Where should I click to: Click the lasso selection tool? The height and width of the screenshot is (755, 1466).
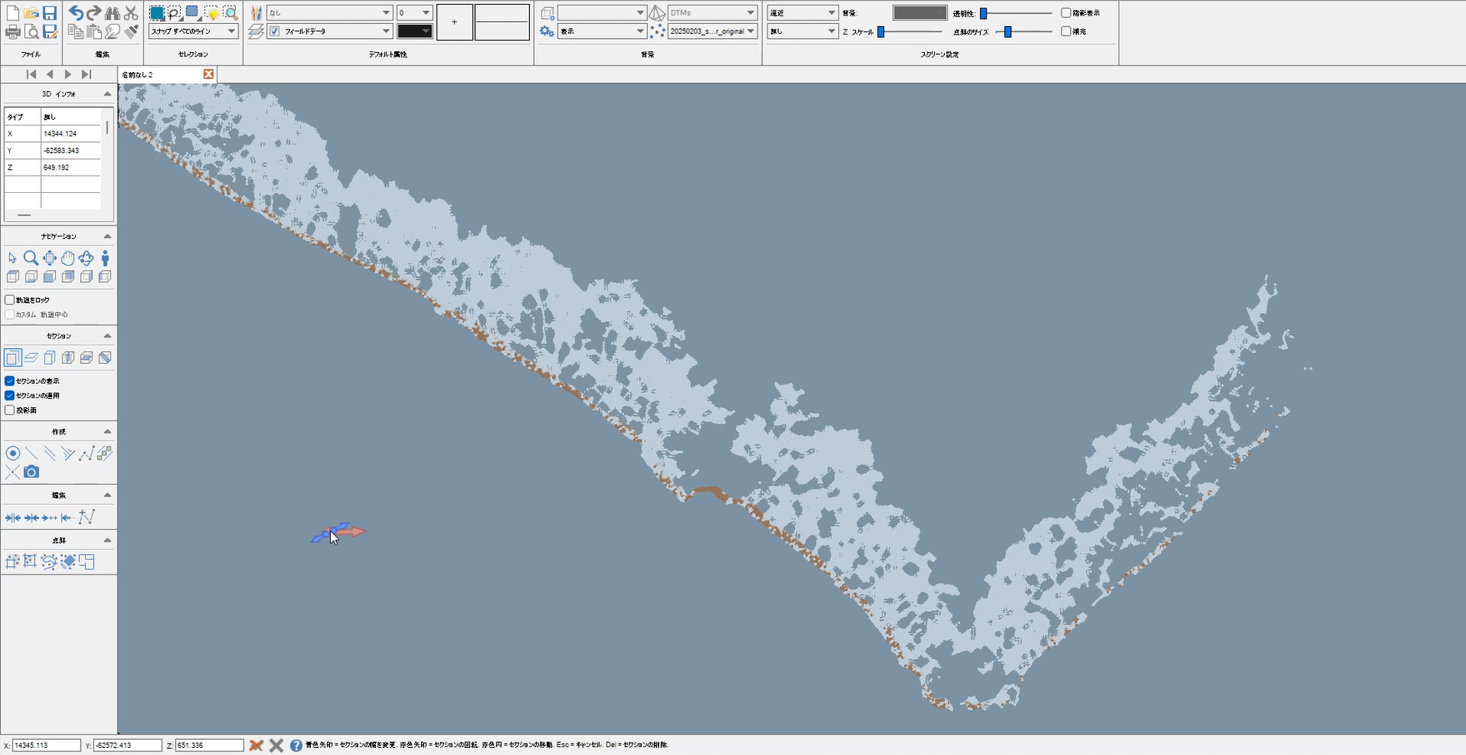pyautogui.click(x=175, y=13)
